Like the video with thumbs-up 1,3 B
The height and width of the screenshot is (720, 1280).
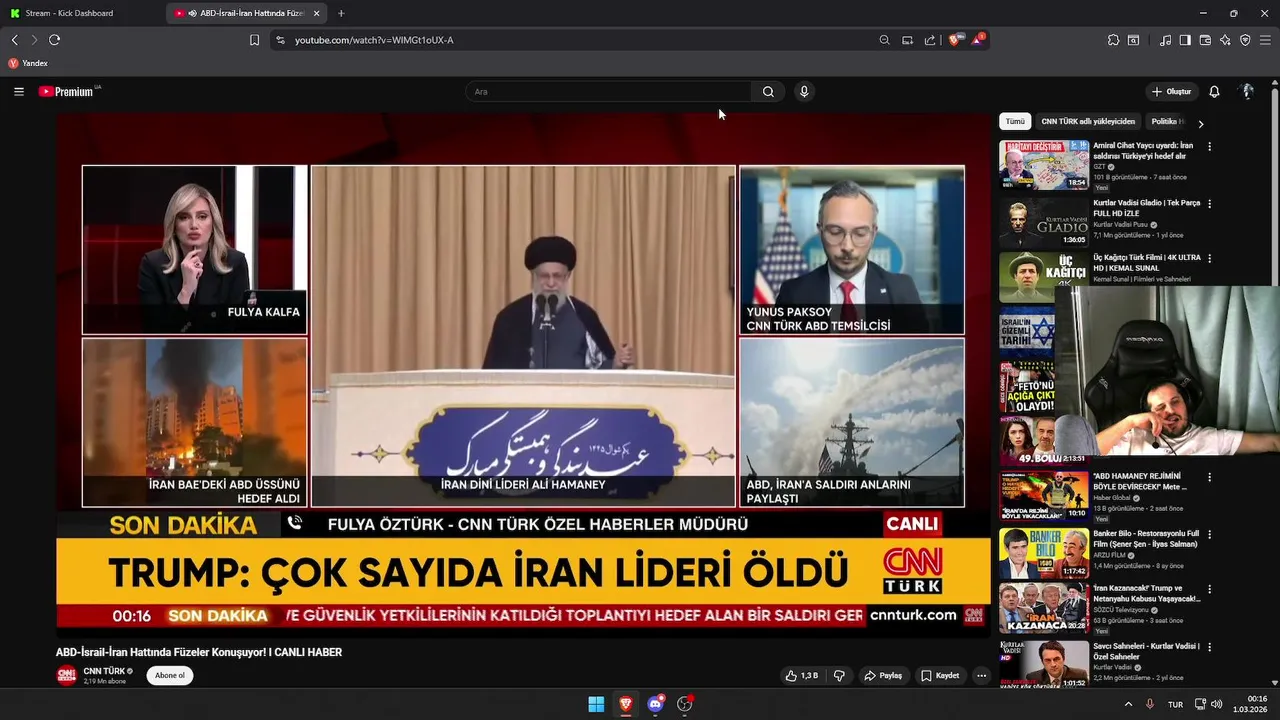(x=802, y=676)
